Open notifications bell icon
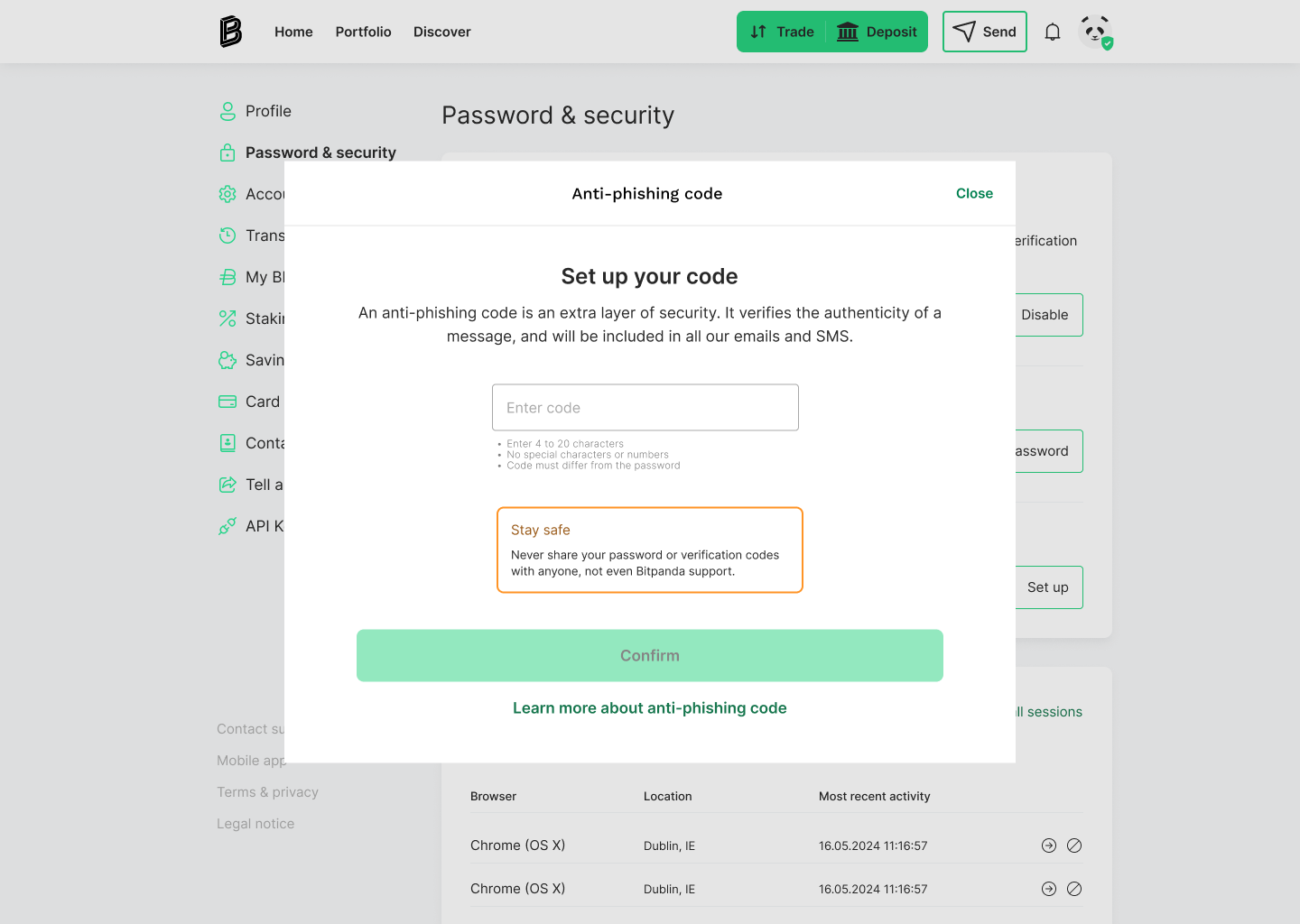The image size is (1300, 924). click(1053, 32)
